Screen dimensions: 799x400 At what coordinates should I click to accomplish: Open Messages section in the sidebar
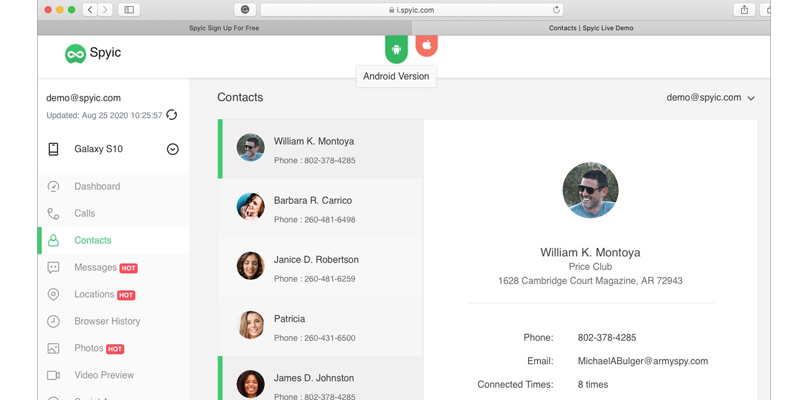[95, 267]
